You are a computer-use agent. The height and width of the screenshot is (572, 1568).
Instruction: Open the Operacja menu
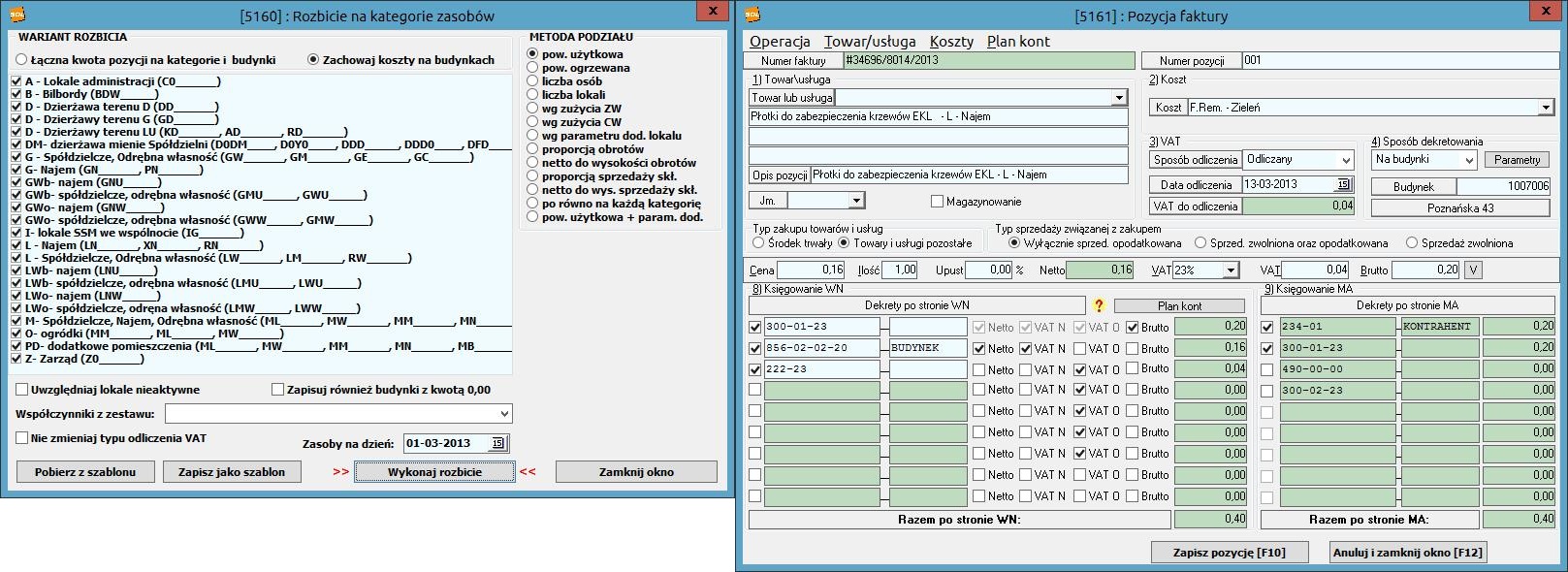(x=780, y=42)
